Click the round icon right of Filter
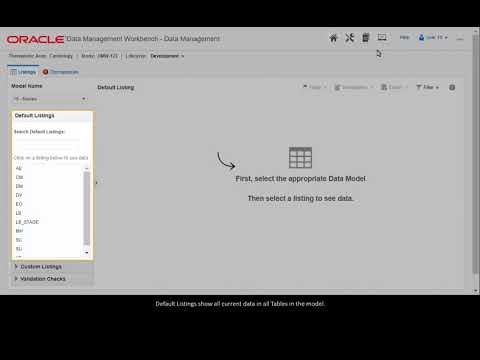The image size is (480, 360). pos(452,87)
